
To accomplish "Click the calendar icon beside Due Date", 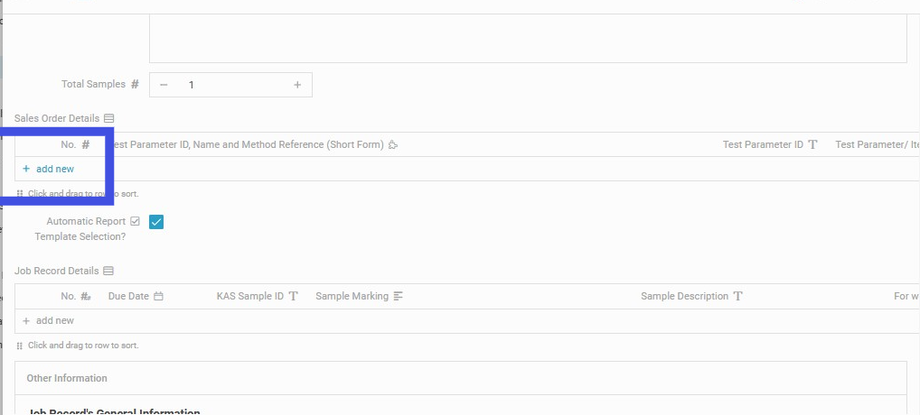I will (158, 296).
